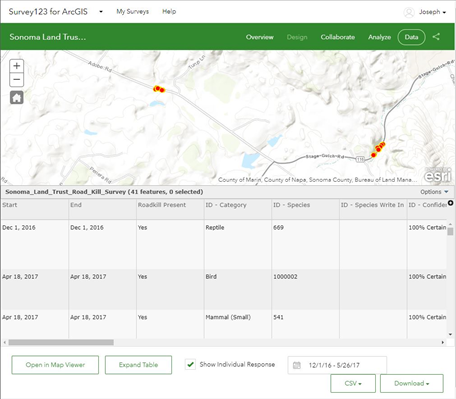Click the vertical table scrollbar thumb
The image size is (456, 399).
(x=450, y=231)
